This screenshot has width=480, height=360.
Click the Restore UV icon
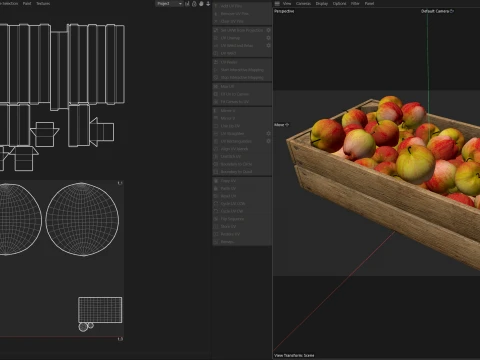click(216, 234)
